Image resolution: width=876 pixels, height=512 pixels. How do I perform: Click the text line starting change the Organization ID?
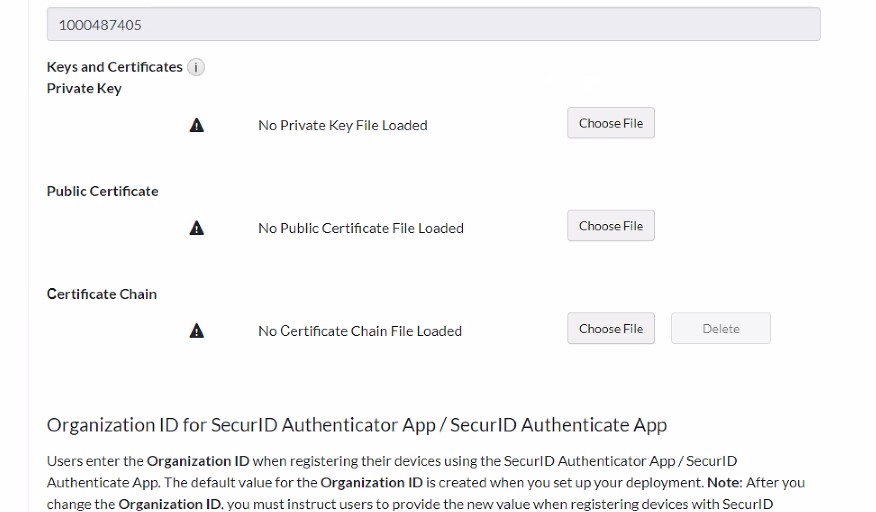coord(409,504)
